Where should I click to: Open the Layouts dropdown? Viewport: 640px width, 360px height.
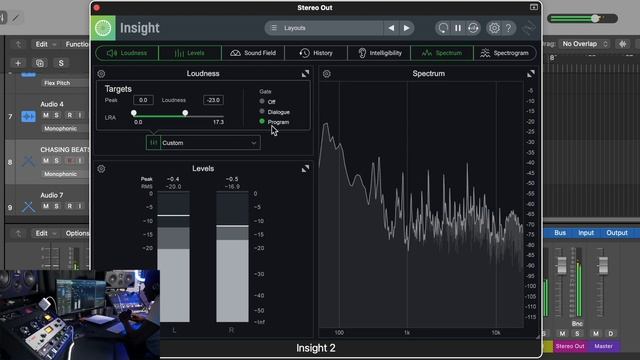(x=324, y=28)
